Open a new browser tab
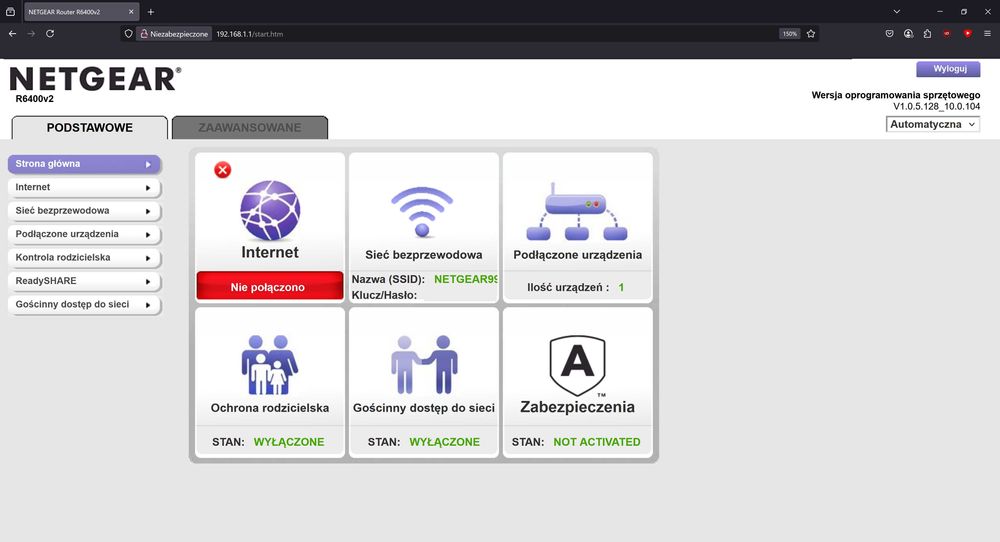Viewport: 1000px width, 542px height. click(151, 11)
